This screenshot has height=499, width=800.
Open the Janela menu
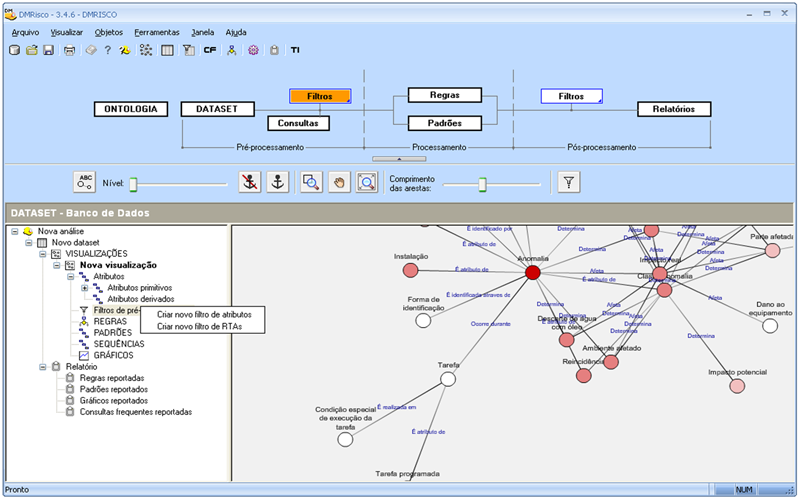tap(203, 32)
